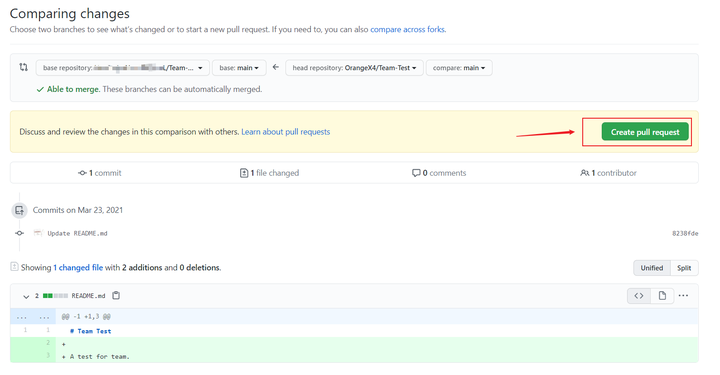720x375 pixels.
Task: Show rich diff with the document icon
Action: click(662, 296)
